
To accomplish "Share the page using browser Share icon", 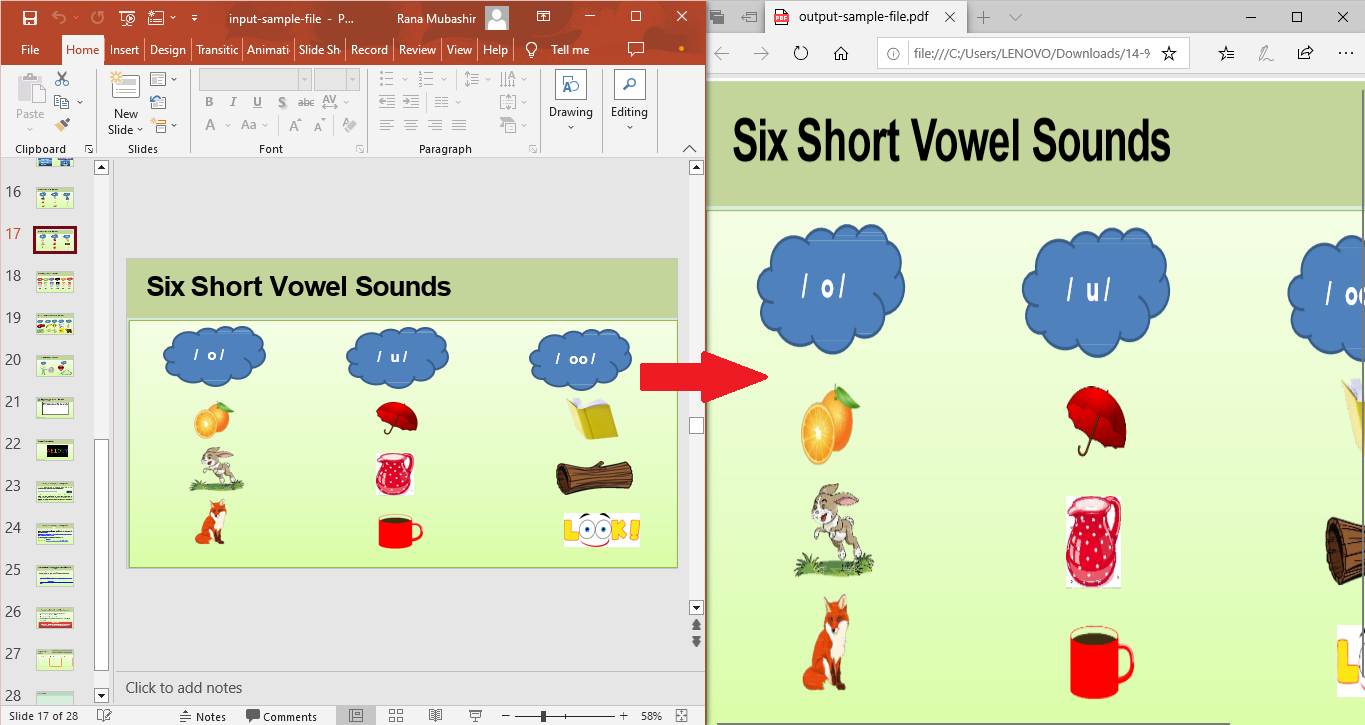I will pos(1305,53).
